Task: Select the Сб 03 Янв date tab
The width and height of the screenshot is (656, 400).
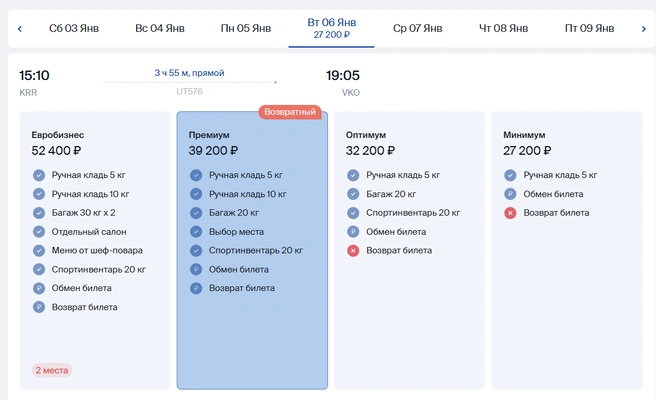Action: click(x=74, y=28)
